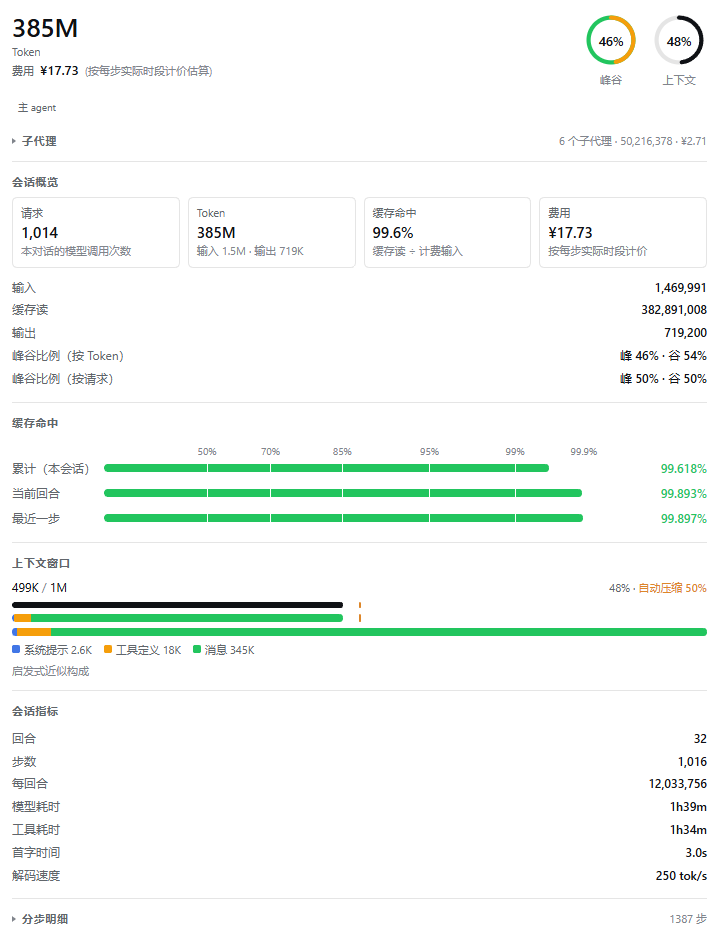Select the 主 agent tab
The image size is (719, 943).
click(37, 108)
